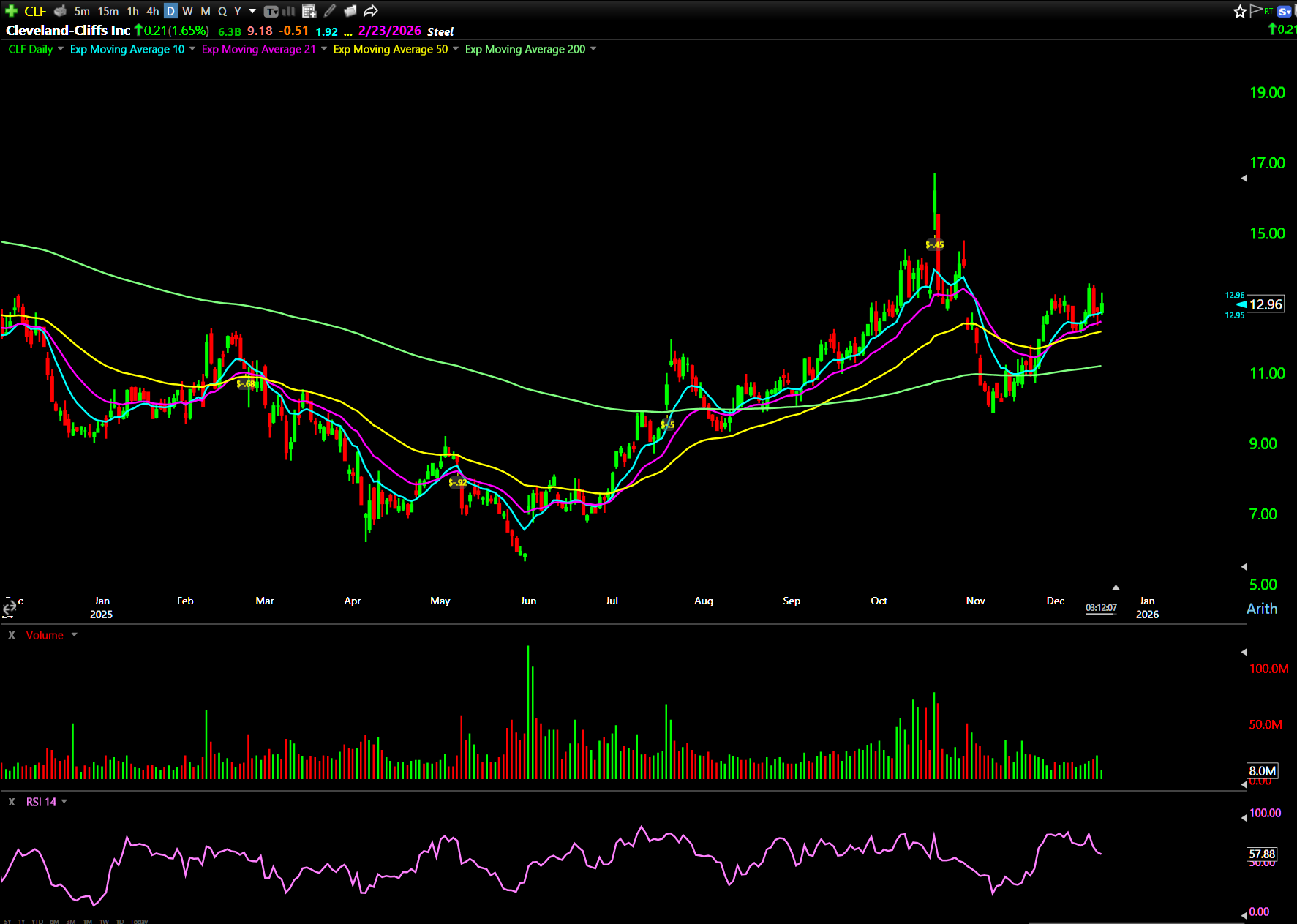Click the star favorite icon

[x=1239, y=11]
